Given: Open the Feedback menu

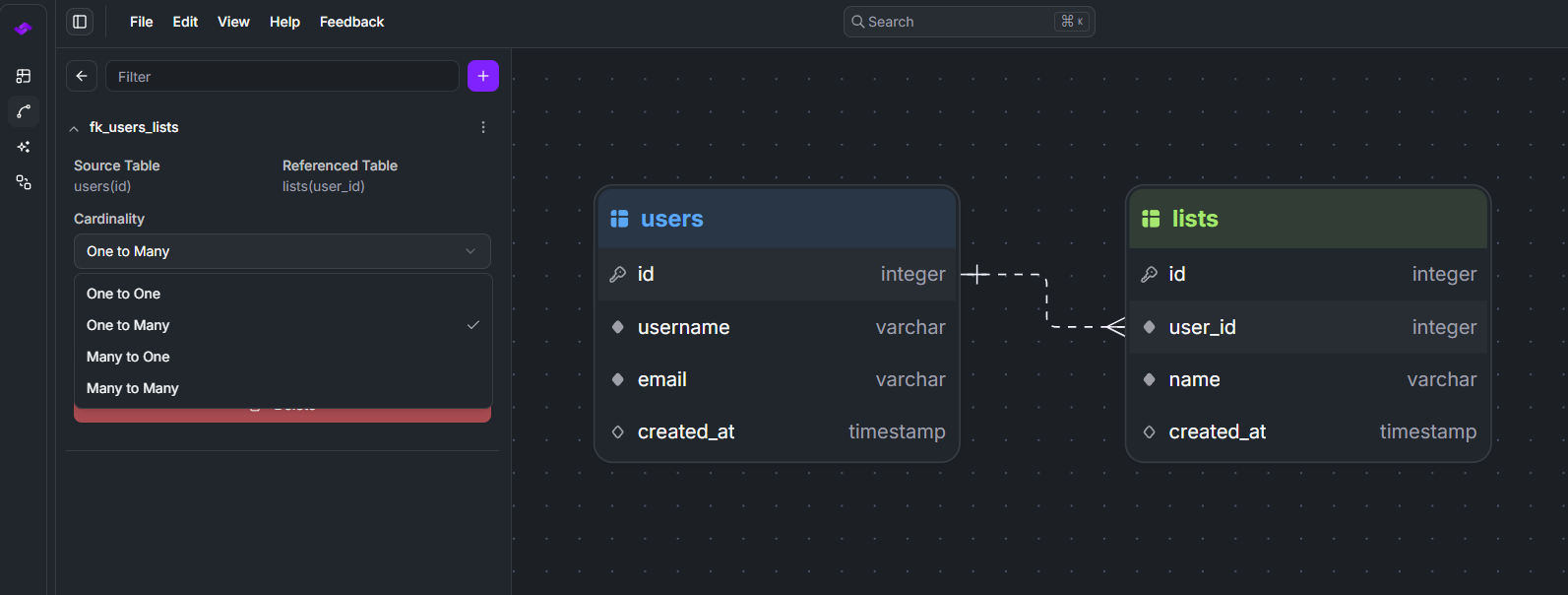Looking at the screenshot, I should [351, 22].
